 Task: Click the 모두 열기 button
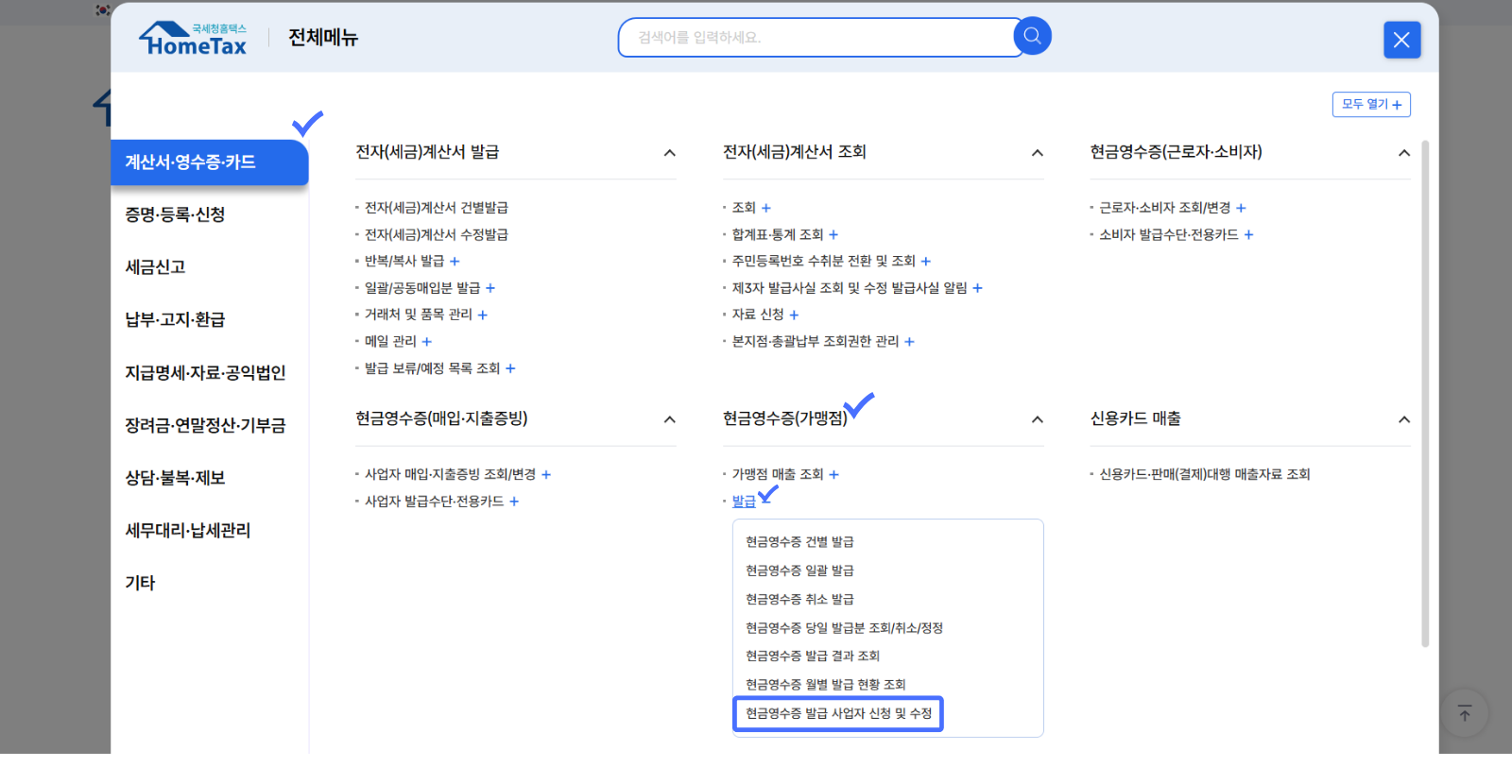pyautogui.click(x=1371, y=104)
